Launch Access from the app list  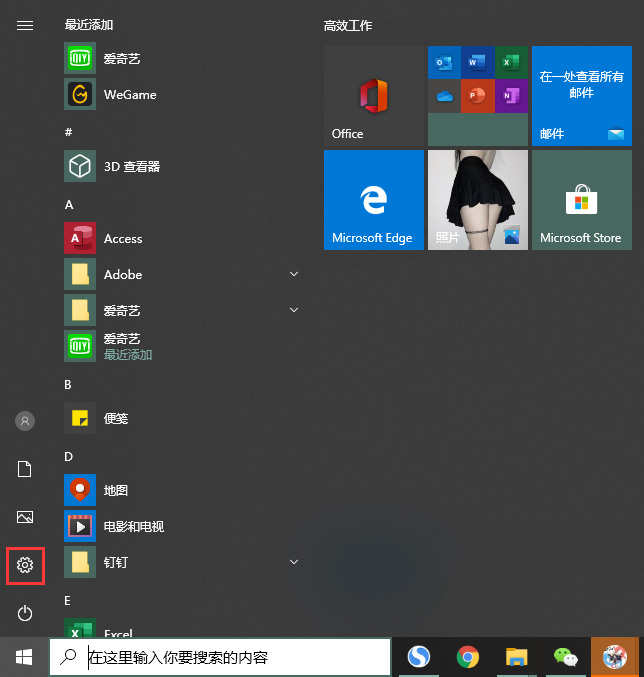[x=181, y=238]
